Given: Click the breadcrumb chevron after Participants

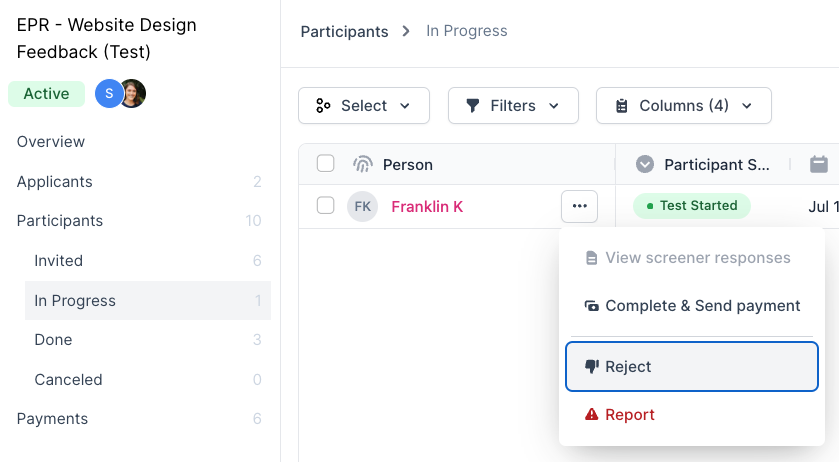Looking at the screenshot, I should pyautogui.click(x=406, y=32).
